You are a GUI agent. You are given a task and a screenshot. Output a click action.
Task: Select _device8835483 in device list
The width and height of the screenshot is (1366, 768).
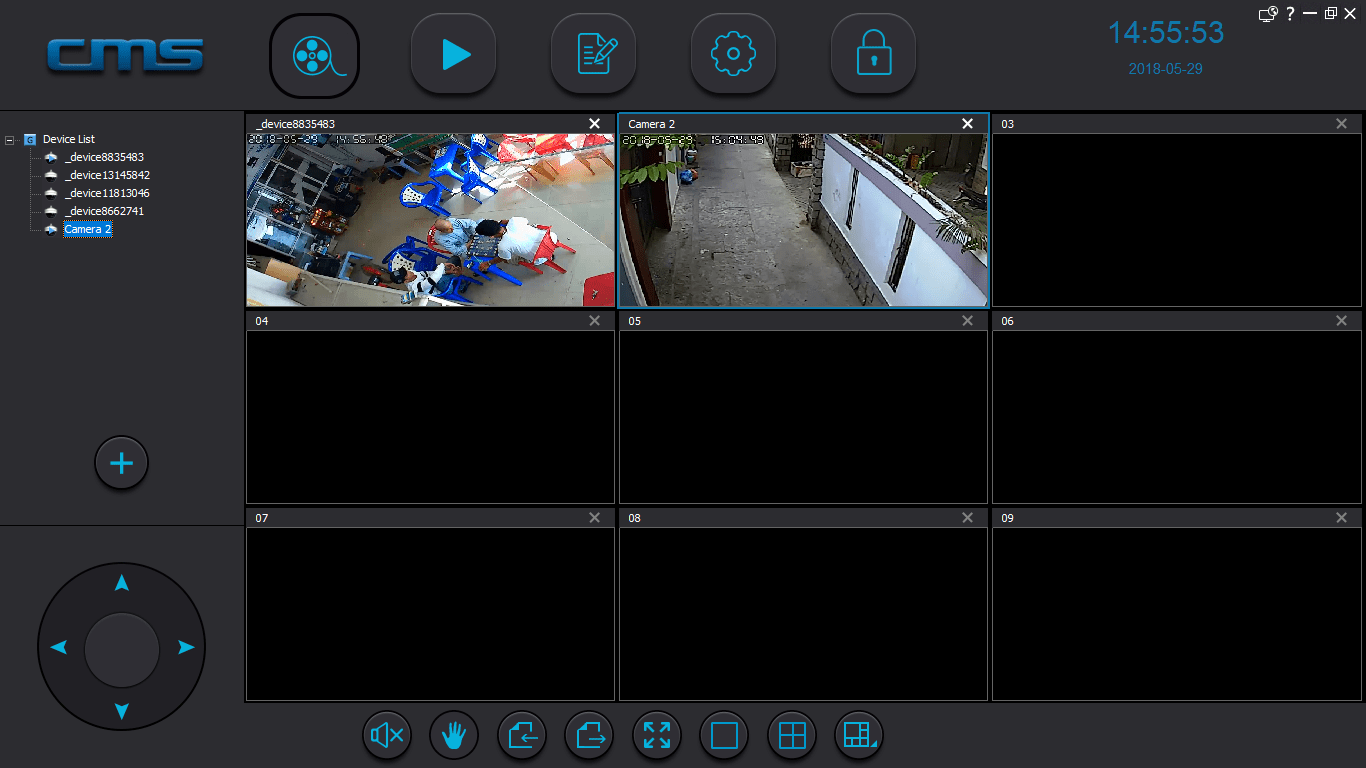click(x=104, y=157)
